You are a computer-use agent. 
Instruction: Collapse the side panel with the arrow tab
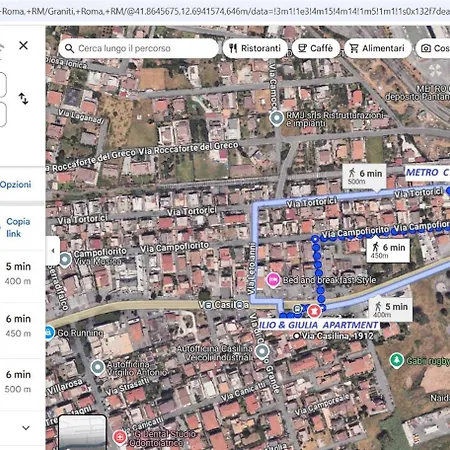(53, 251)
